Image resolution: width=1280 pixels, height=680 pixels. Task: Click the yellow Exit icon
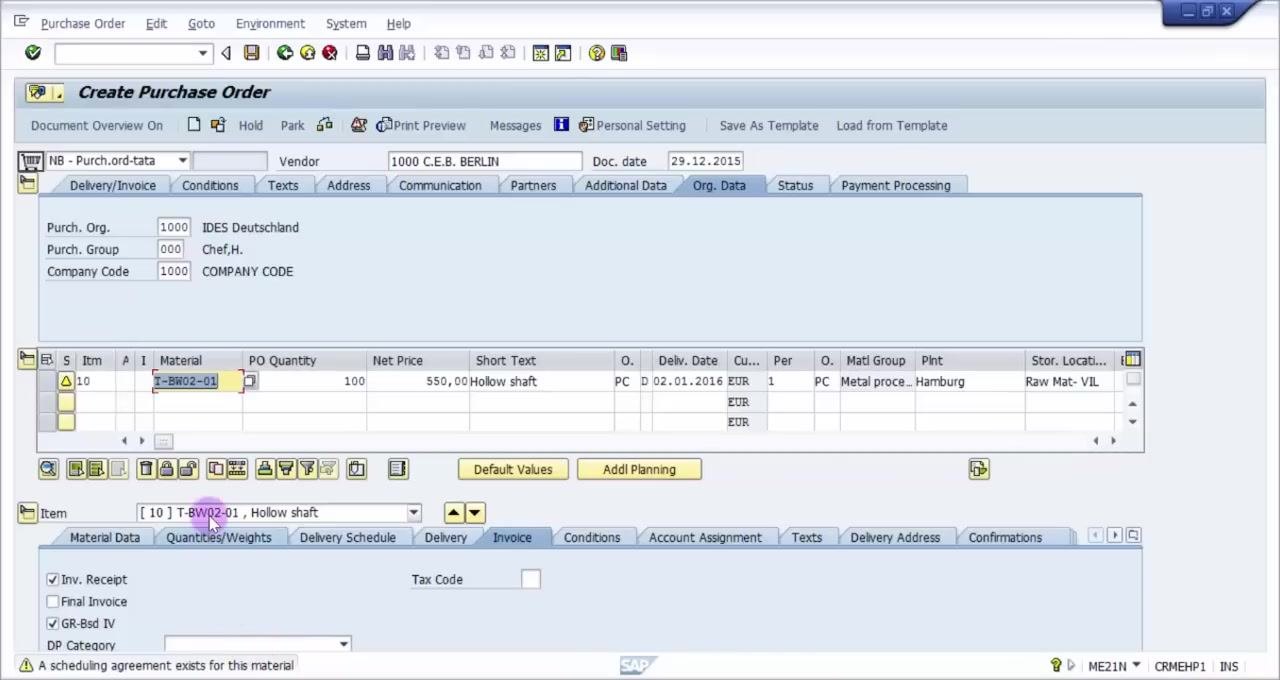tap(307, 53)
